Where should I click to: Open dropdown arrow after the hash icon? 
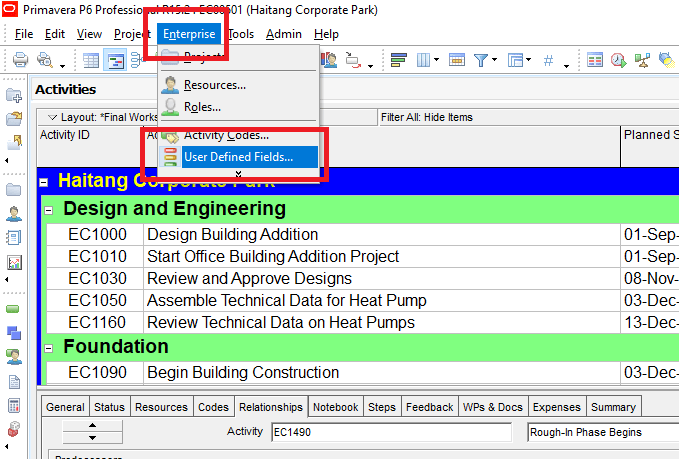click(x=566, y=66)
